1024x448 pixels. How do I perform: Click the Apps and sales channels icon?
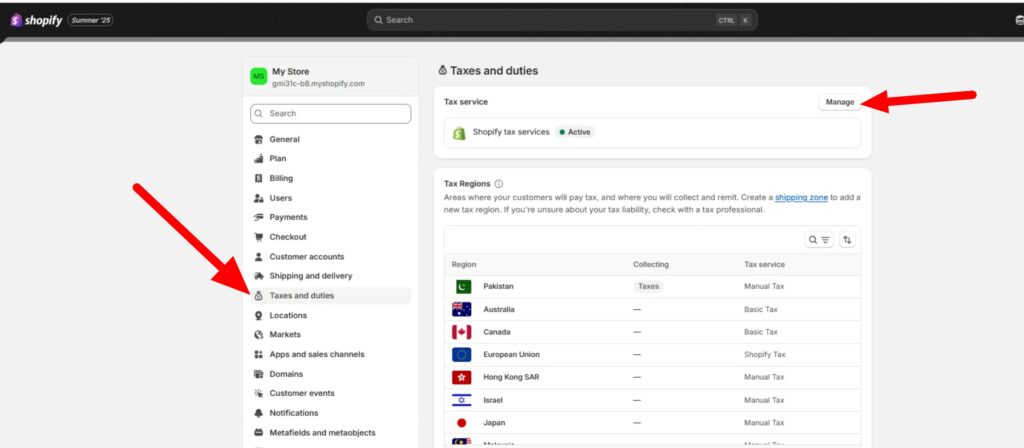click(x=258, y=355)
